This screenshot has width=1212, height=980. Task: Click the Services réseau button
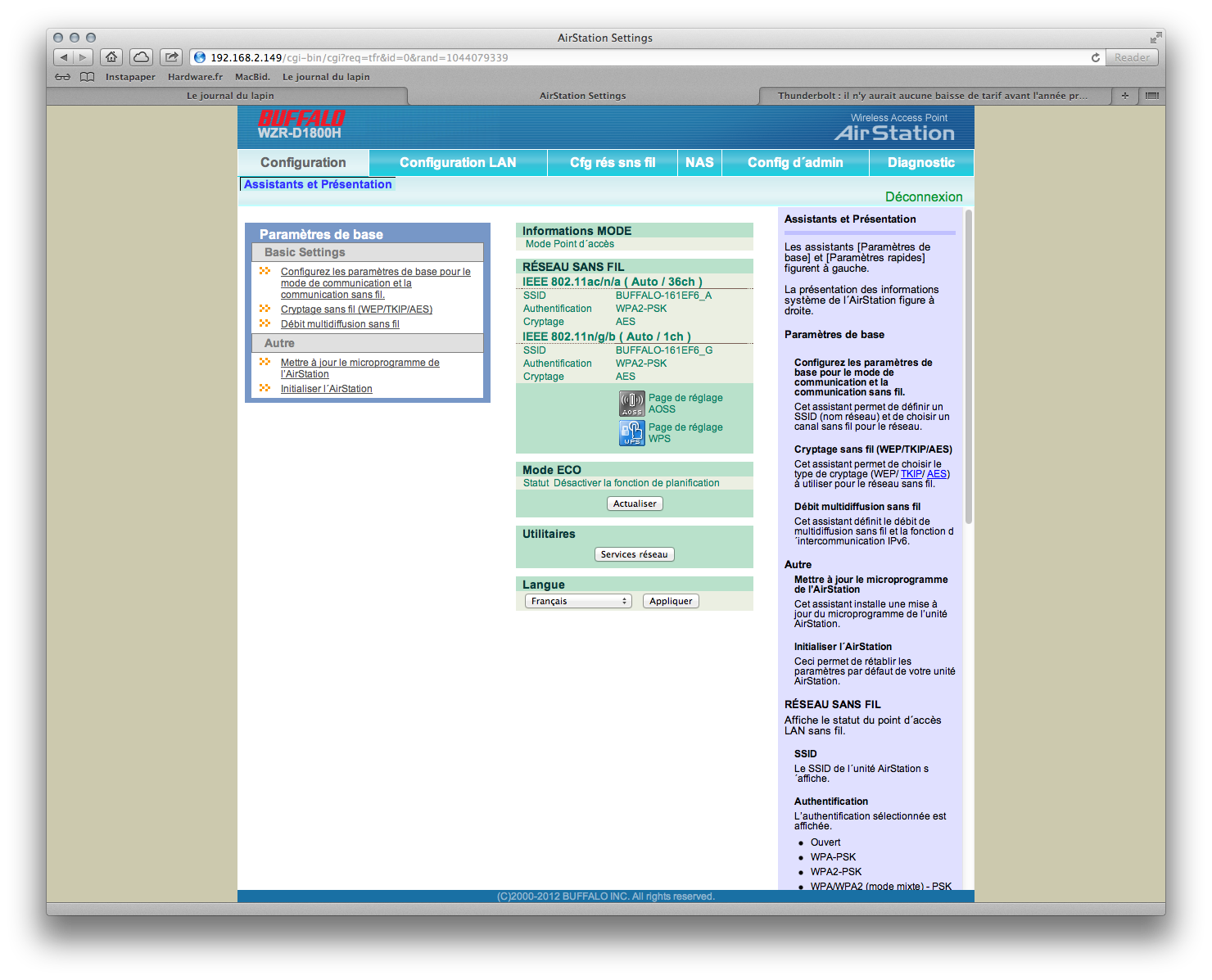tap(634, 554)
